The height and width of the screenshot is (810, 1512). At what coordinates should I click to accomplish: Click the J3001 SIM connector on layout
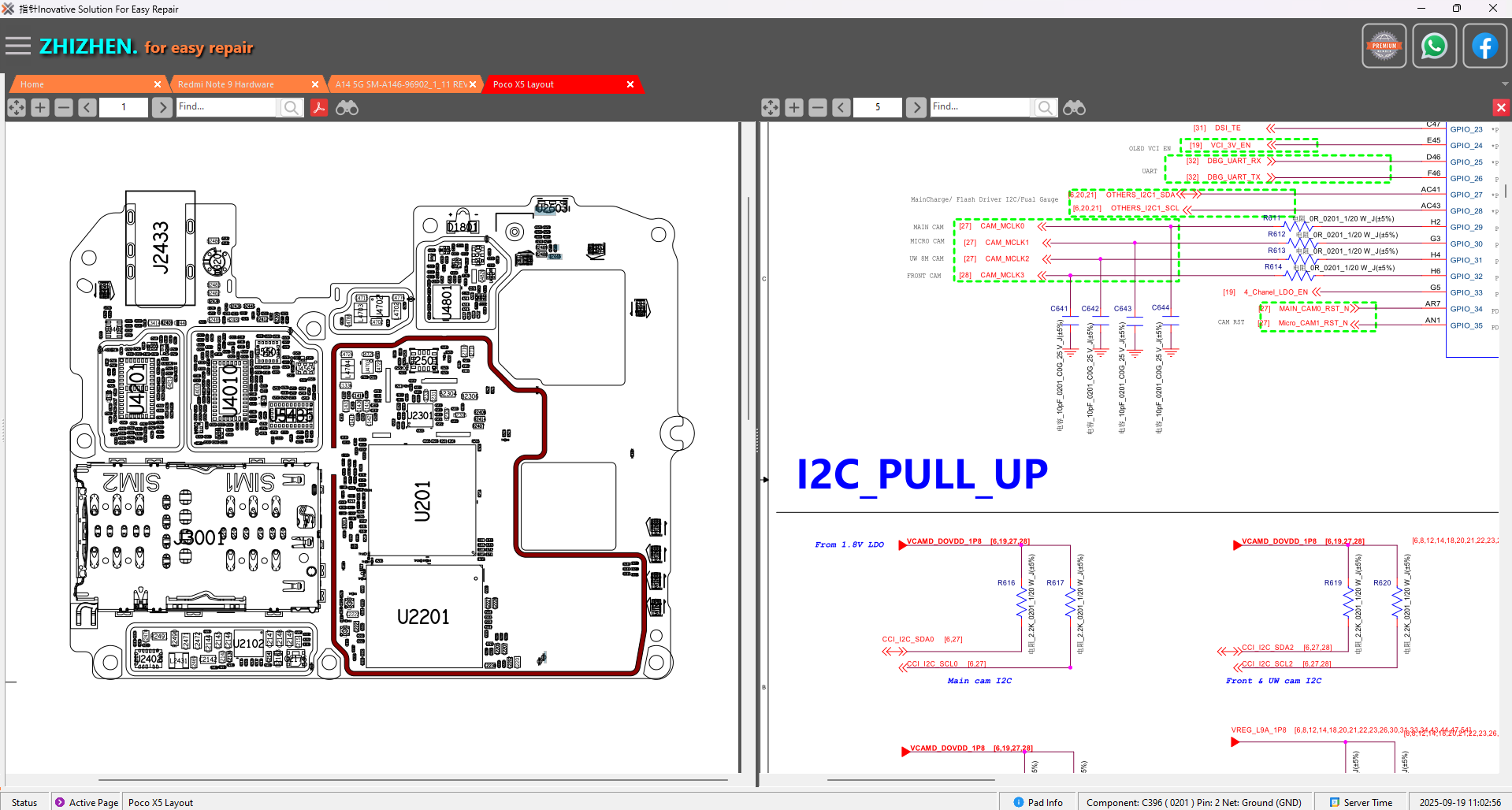tap(199, 538)
